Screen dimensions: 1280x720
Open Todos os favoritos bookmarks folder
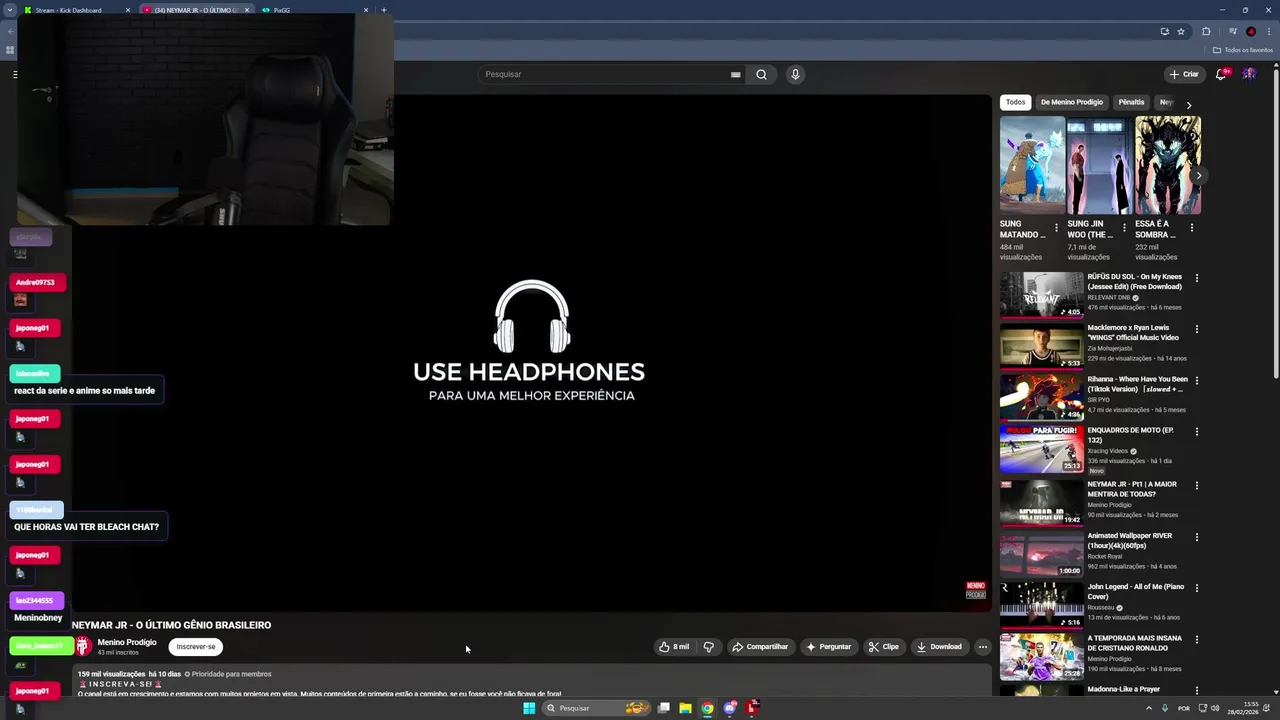point(1243,50)
